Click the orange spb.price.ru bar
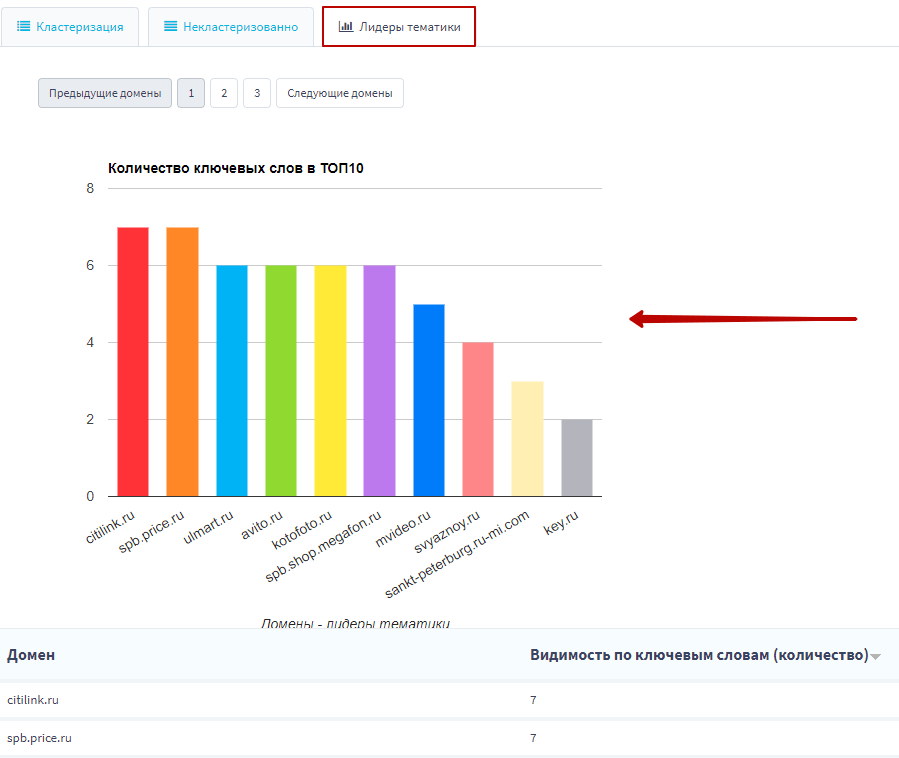Viewport: 899px width, 758px height. point(182,362)
